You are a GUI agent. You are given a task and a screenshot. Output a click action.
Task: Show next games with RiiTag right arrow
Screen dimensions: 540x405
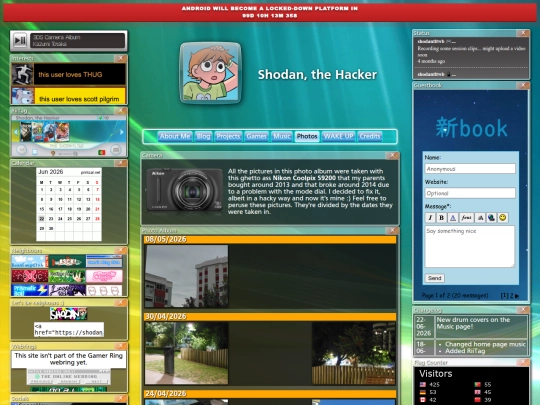tap(122, 132)
